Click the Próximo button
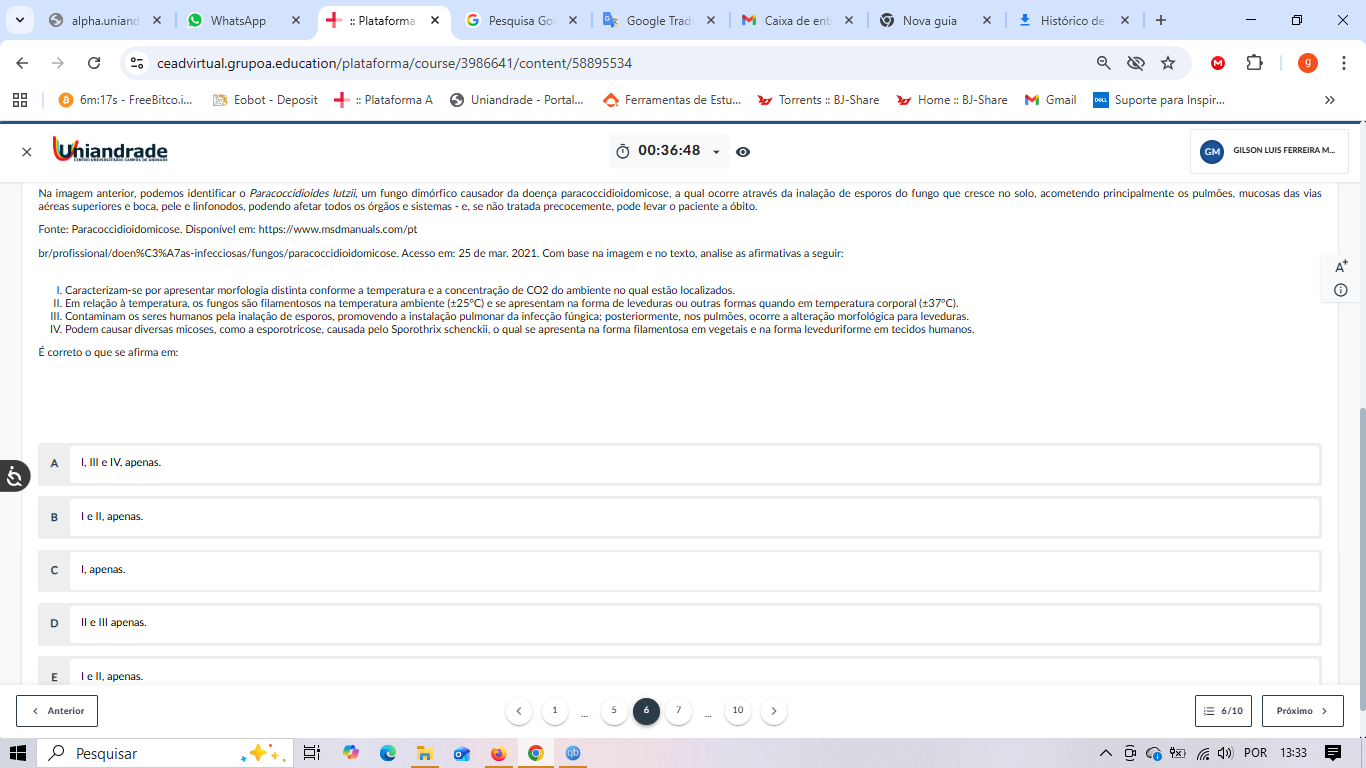 tap(1302, 711)
